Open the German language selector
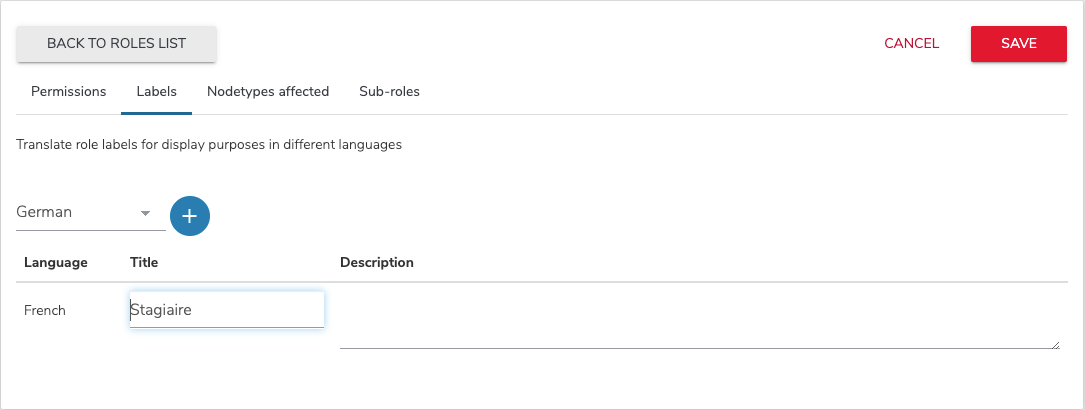Screen dimensions: 1085x410 click(82, 213)
